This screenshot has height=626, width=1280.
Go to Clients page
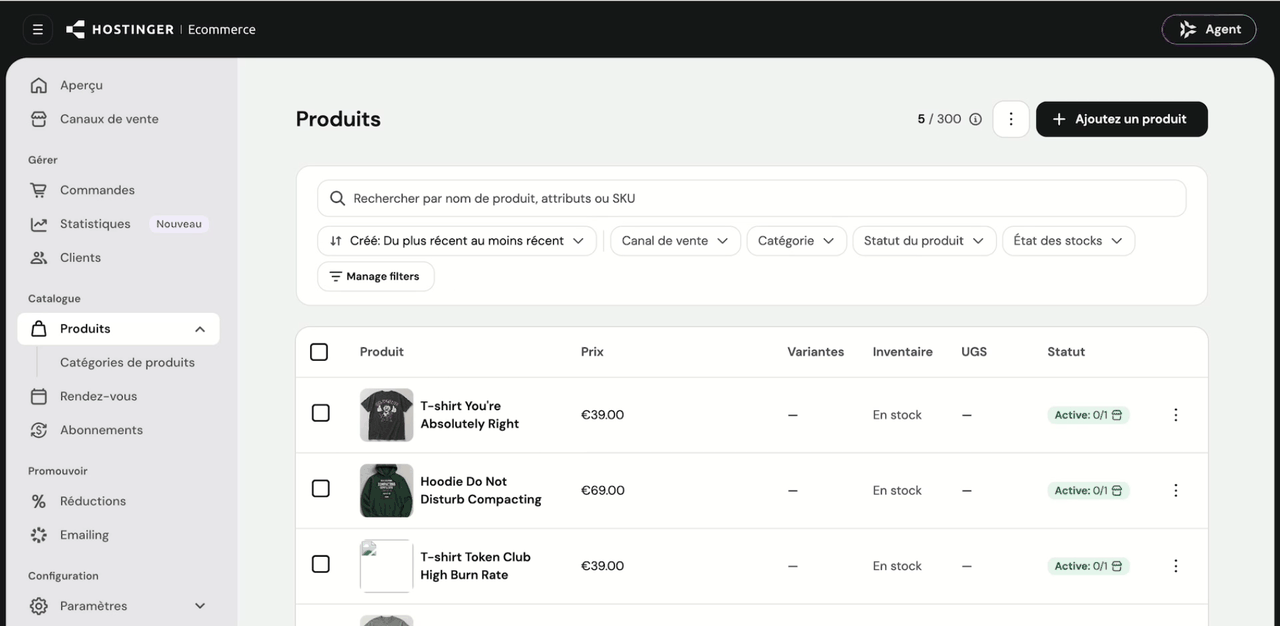(x=80, y=258)
